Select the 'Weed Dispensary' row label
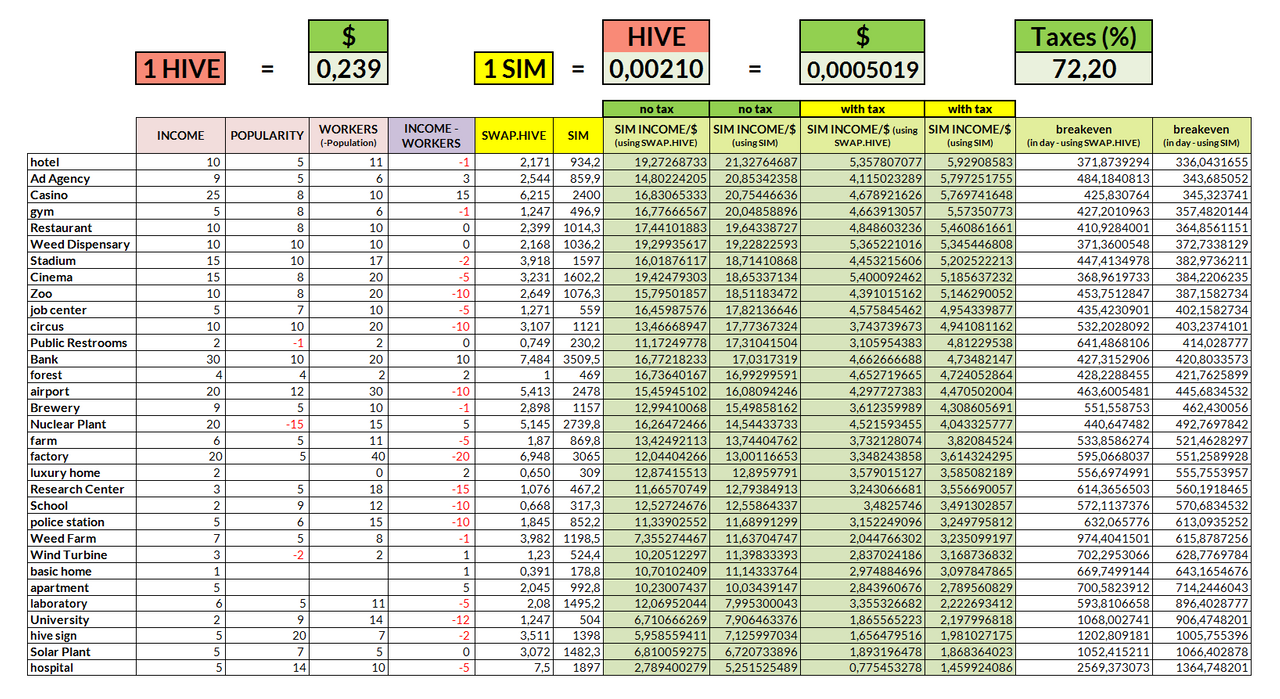Screen dimensions: 1280x699 click(82, 244)
